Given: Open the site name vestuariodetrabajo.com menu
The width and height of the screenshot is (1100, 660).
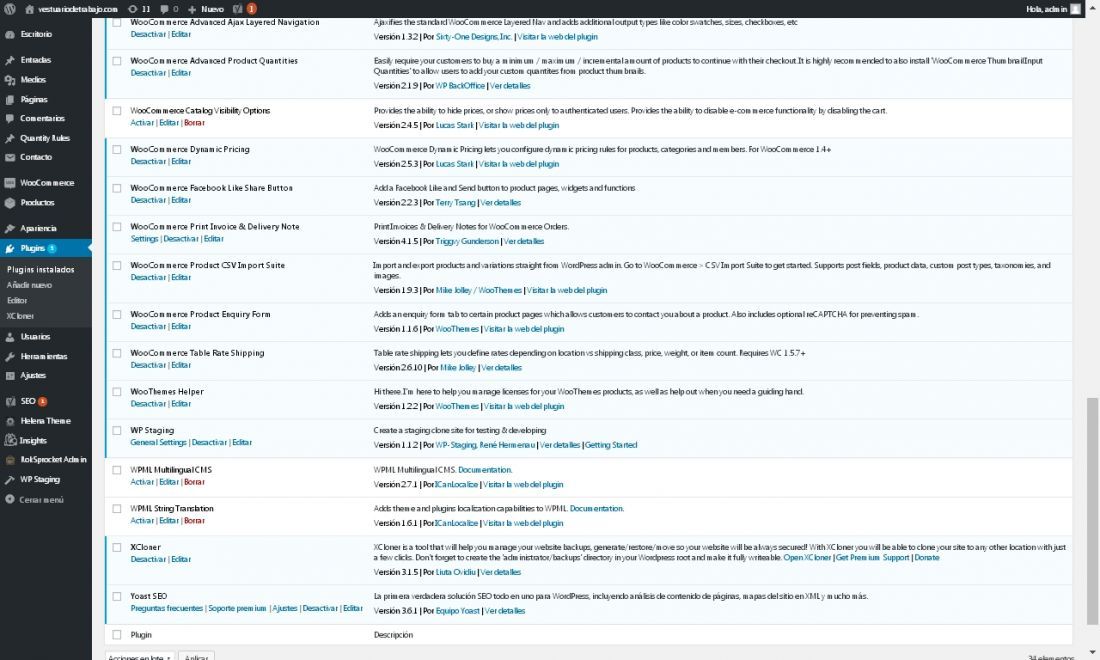Looking at the screenshot, I should 72,9.
